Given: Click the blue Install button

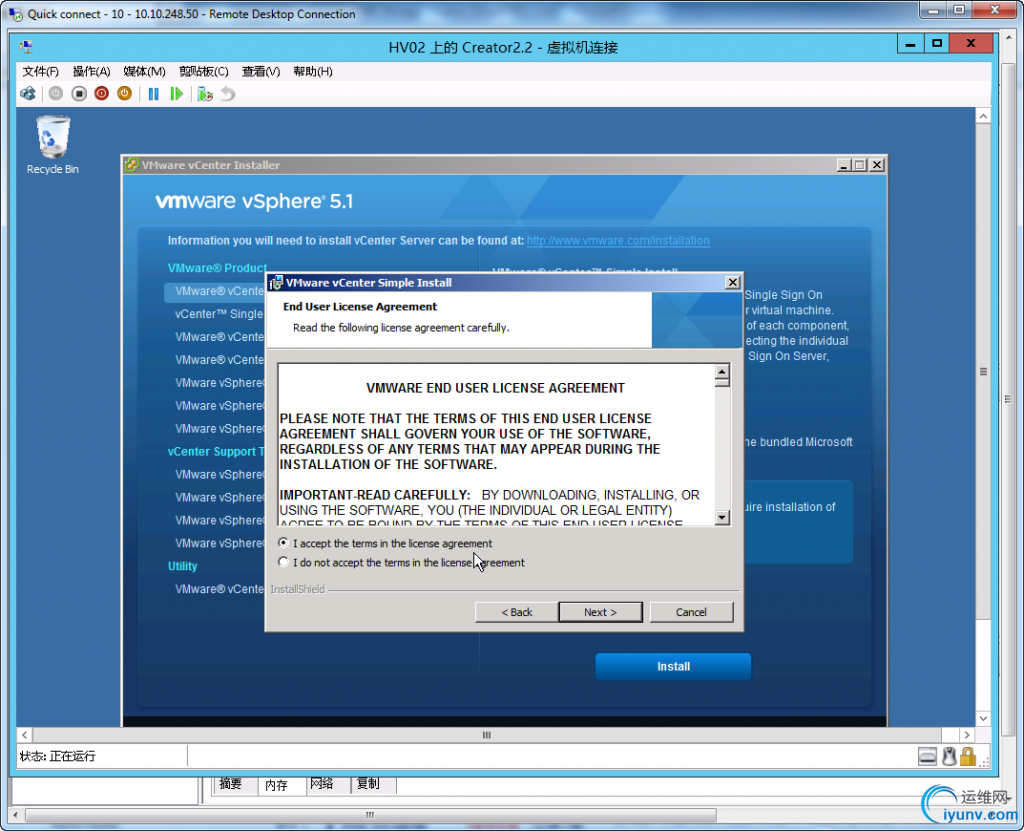Looking at the screenshot, I should (673, 666).
